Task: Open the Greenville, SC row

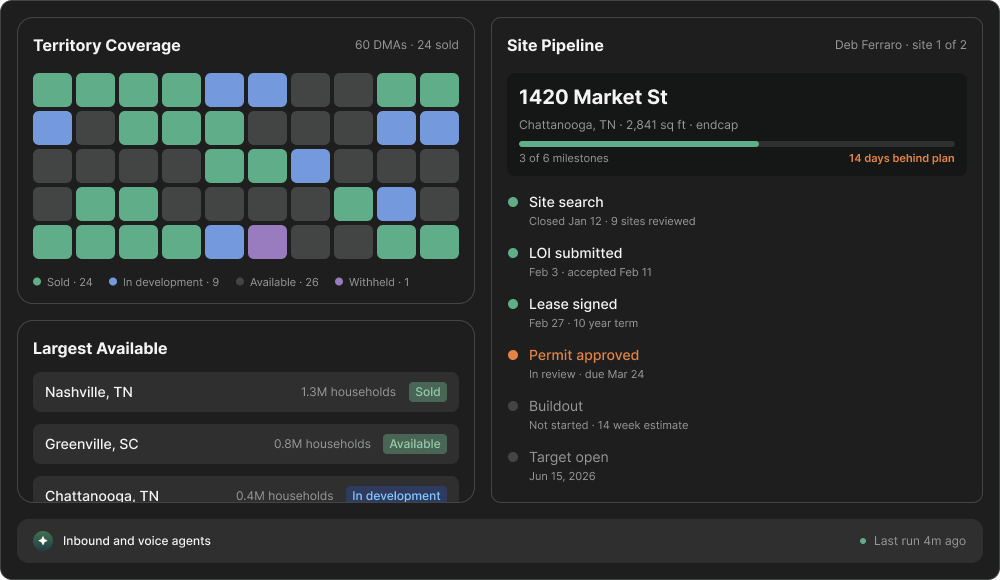Action: [x=246, y=444]
